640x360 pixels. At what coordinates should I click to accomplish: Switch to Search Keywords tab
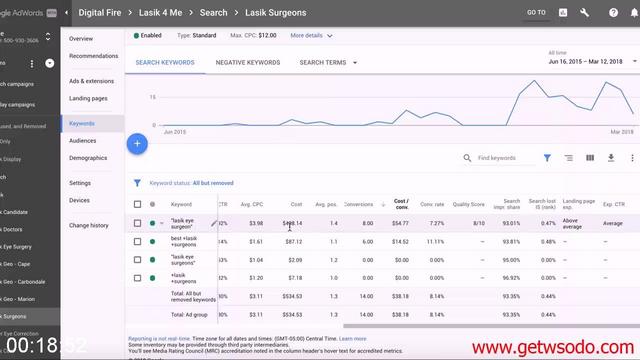pos(165,62)
